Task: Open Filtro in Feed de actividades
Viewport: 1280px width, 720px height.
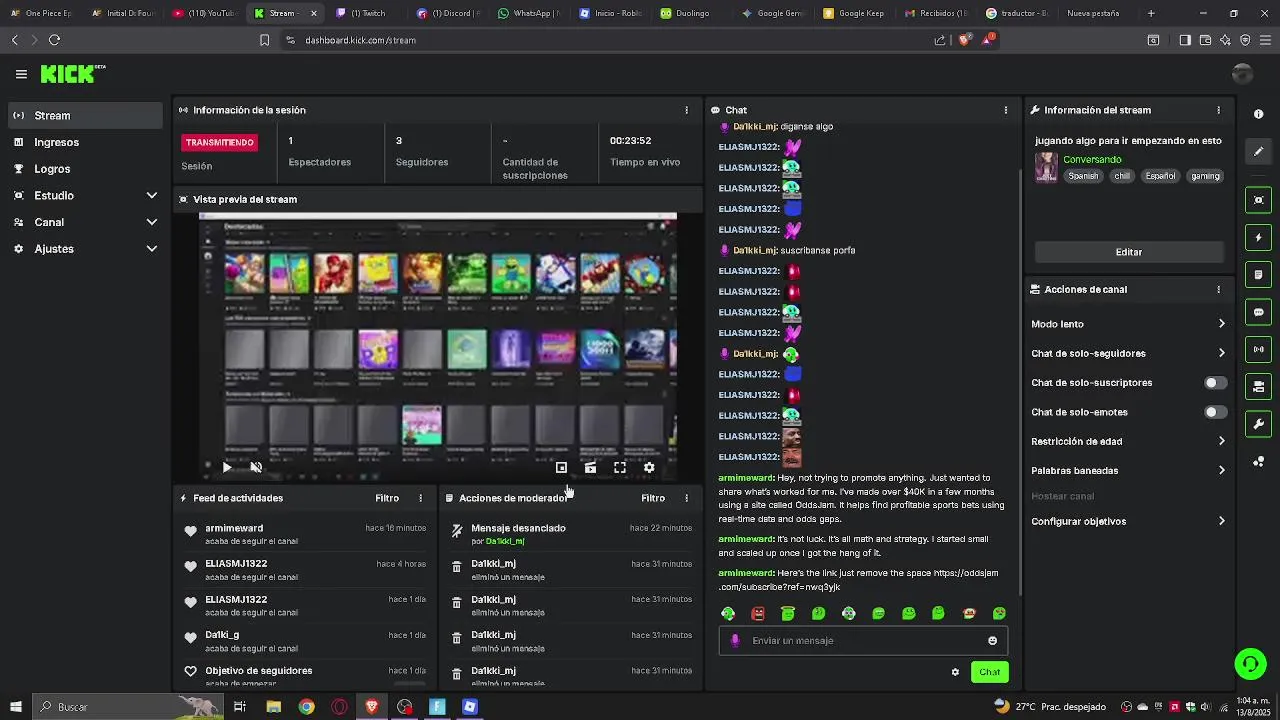Action: tap(387, 498)
